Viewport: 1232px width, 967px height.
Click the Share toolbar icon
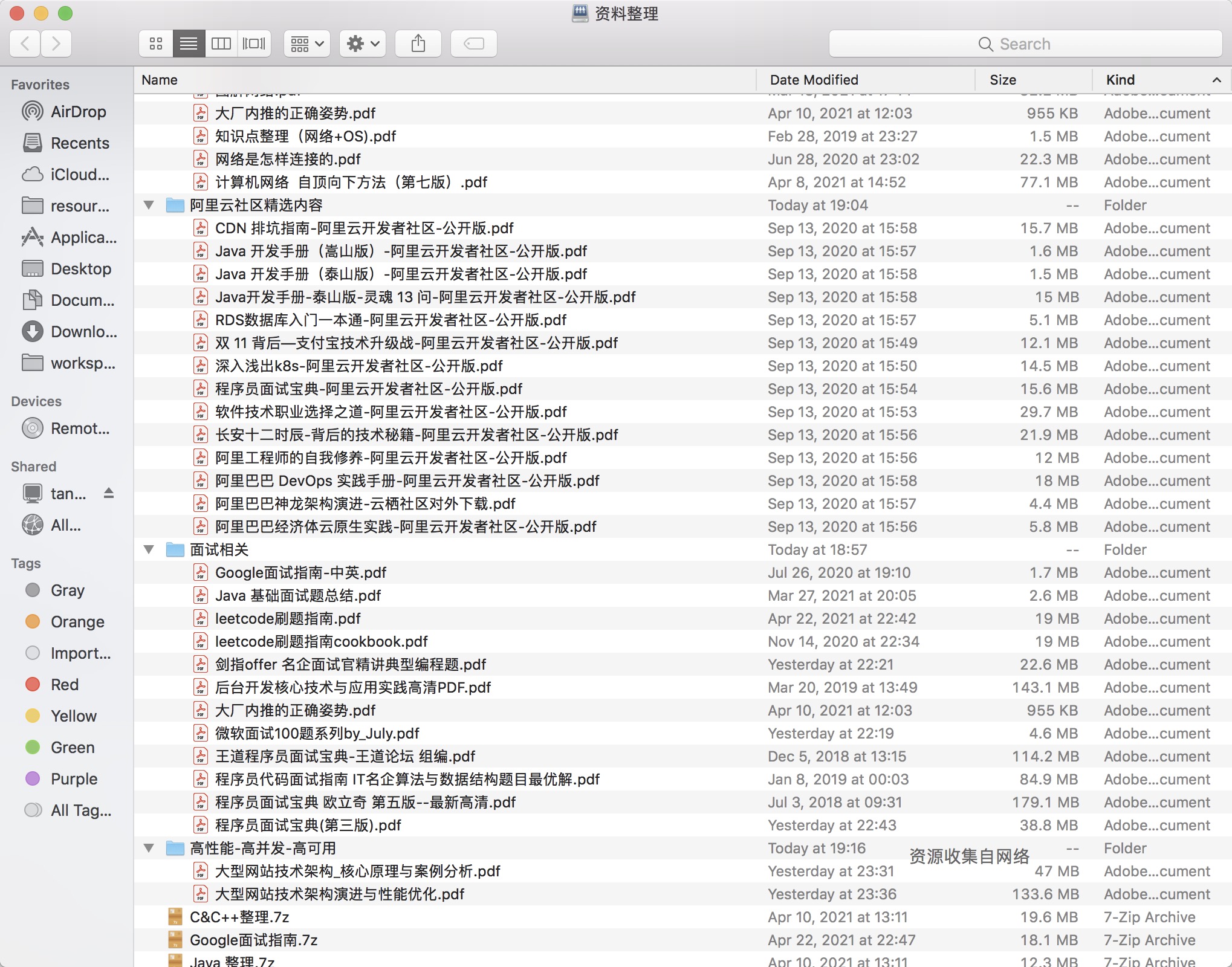pyautogui.click(x=418, y=44)
